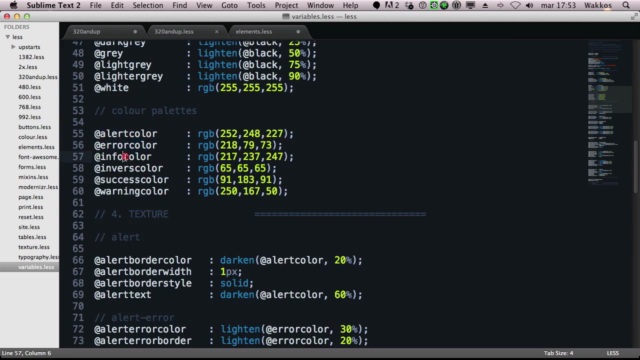Click the Adobe updater icon showing 2
This screenshot has width=640, height=360.
pos(391,5)
